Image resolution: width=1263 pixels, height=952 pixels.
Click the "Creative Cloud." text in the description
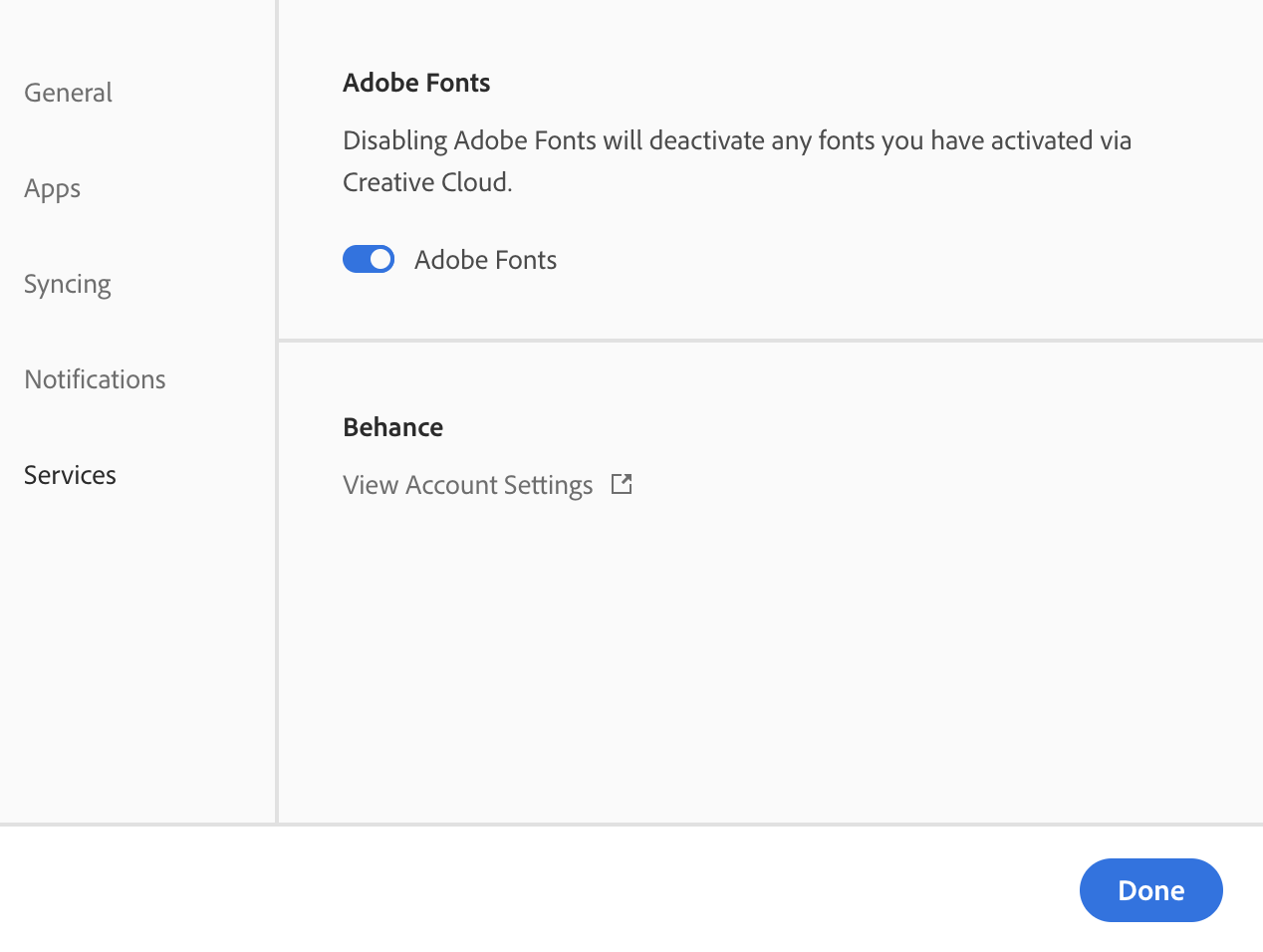[427, 182]
